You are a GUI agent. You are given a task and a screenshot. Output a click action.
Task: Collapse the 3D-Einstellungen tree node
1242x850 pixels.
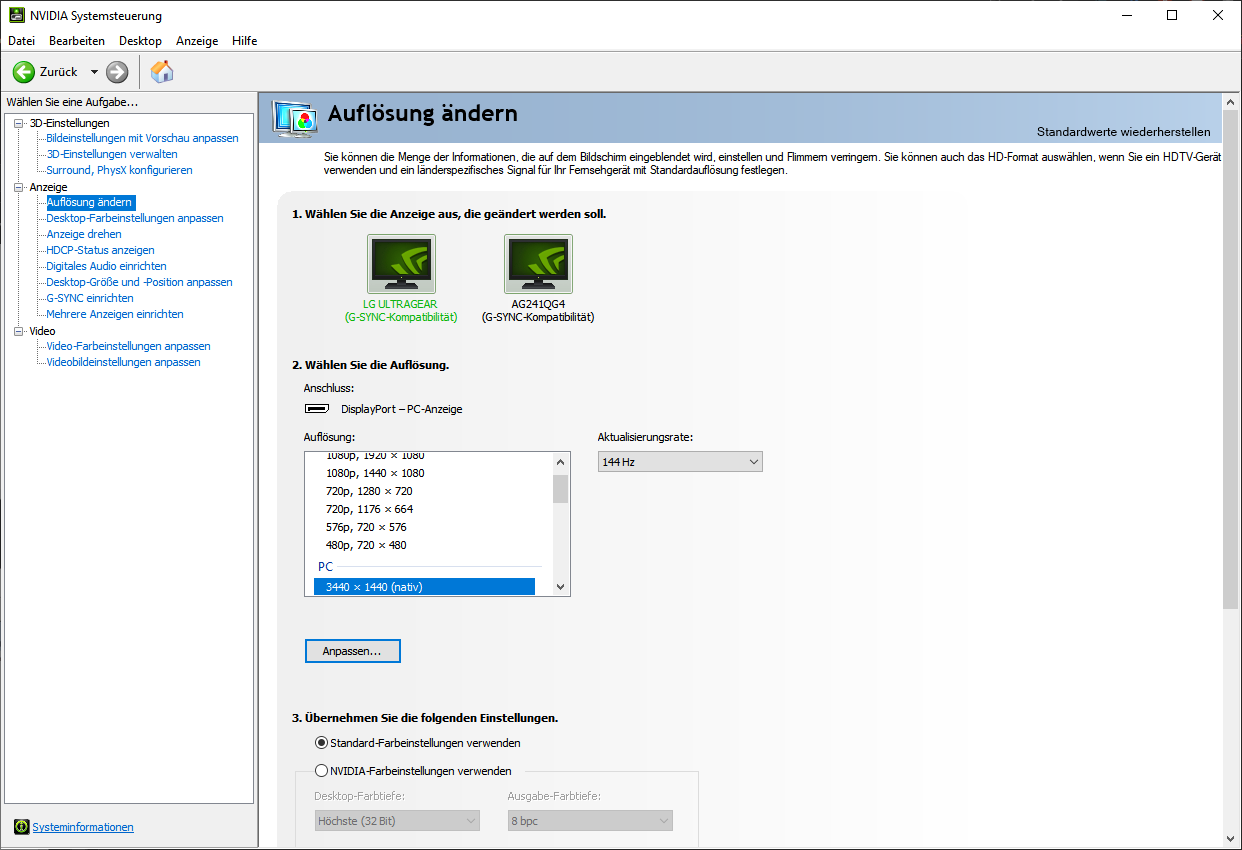tap(18, 123)
